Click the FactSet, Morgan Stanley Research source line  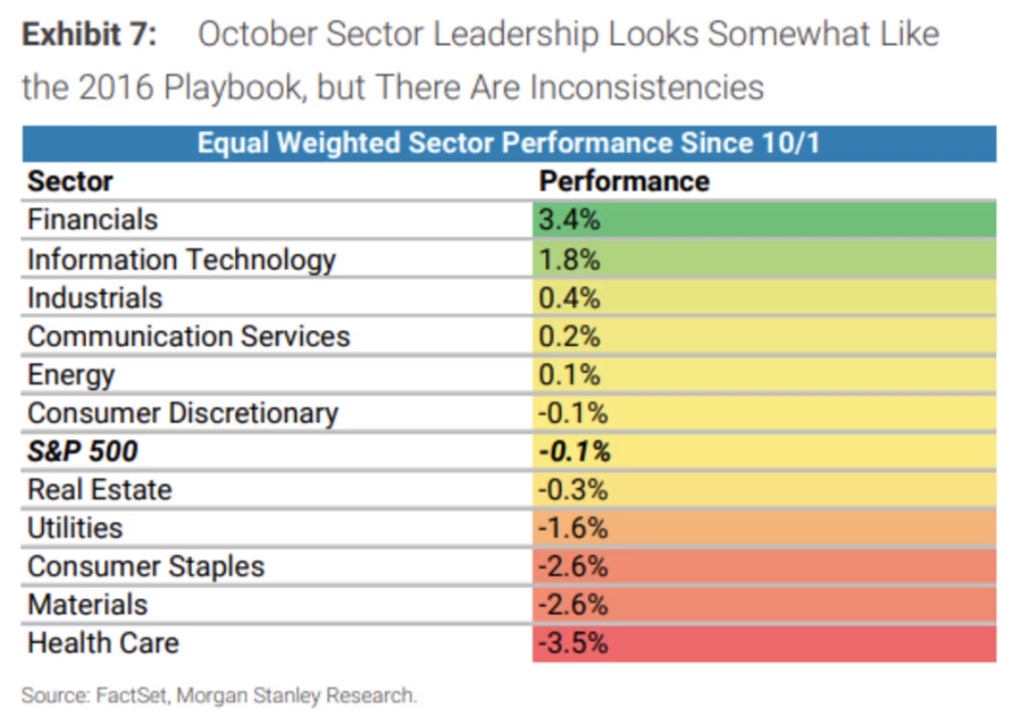click(219, 695)
